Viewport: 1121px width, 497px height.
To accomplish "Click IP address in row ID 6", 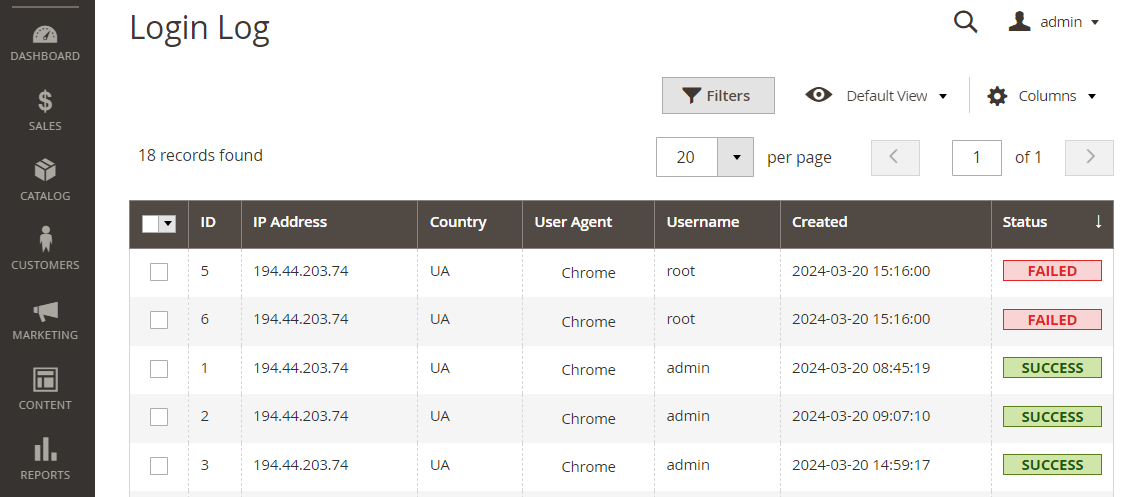I will click(x=300, y=319).
